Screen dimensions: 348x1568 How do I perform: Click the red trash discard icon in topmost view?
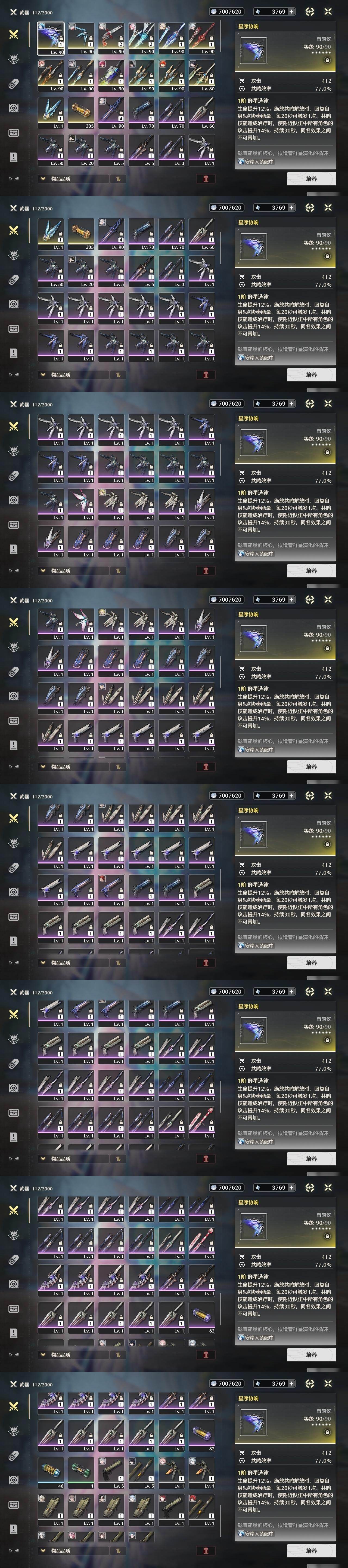[x=206, y=179]
